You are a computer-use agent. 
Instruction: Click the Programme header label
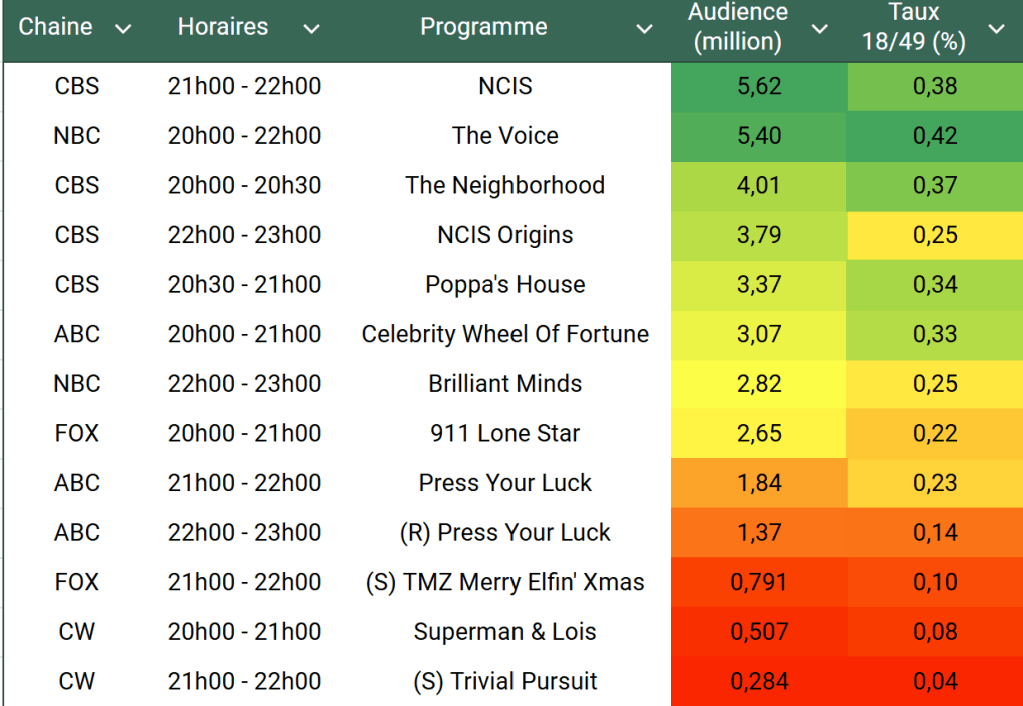[x=483, y=27]
